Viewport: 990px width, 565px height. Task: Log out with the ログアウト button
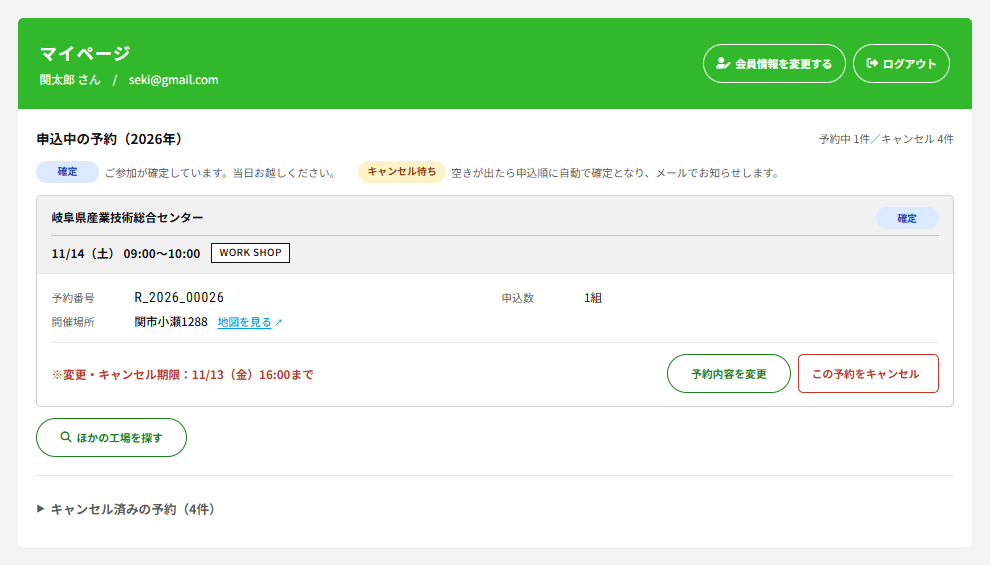901,64
